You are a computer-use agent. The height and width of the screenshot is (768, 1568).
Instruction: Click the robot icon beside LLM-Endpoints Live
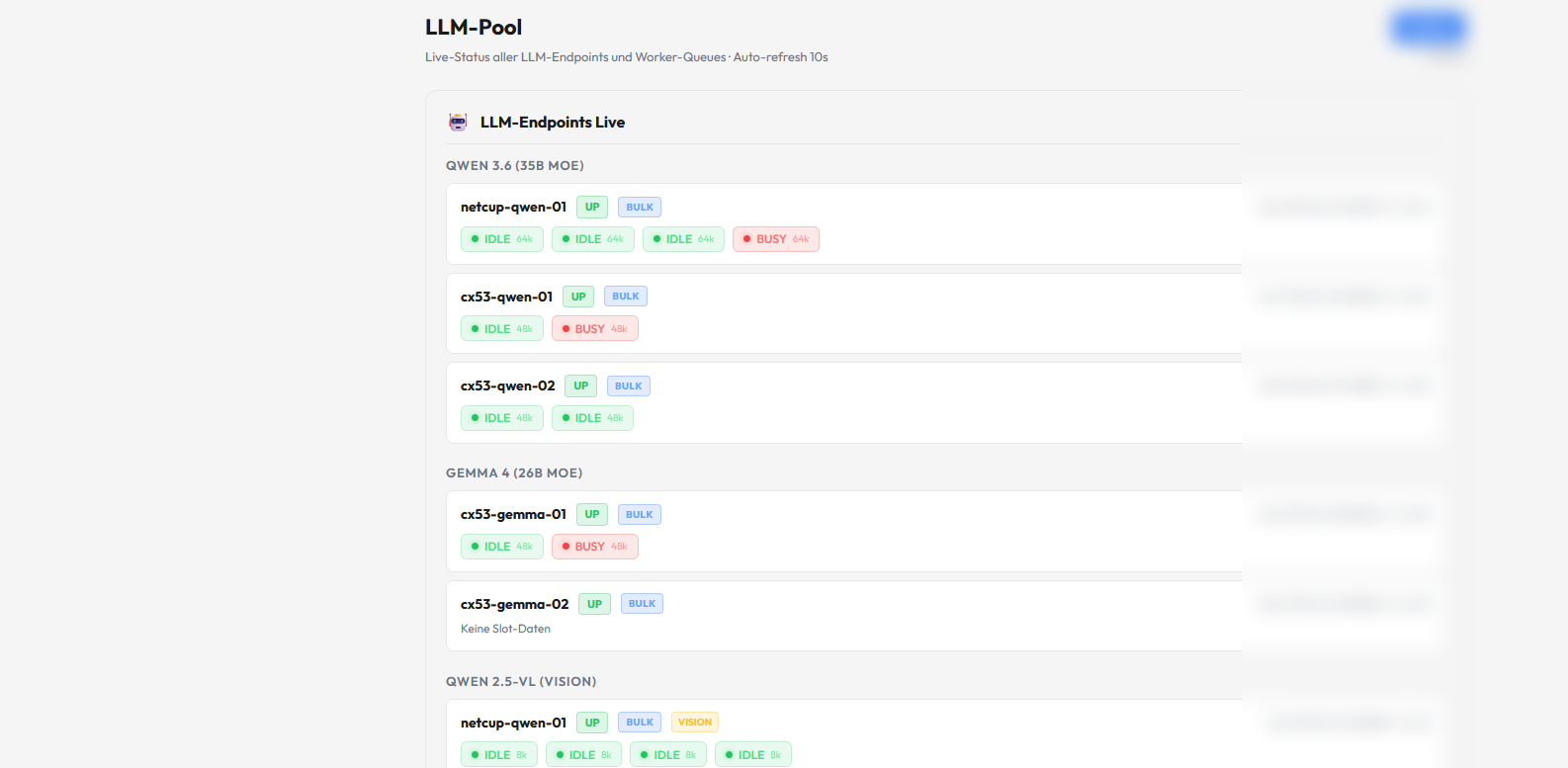[x=458, y=123]
